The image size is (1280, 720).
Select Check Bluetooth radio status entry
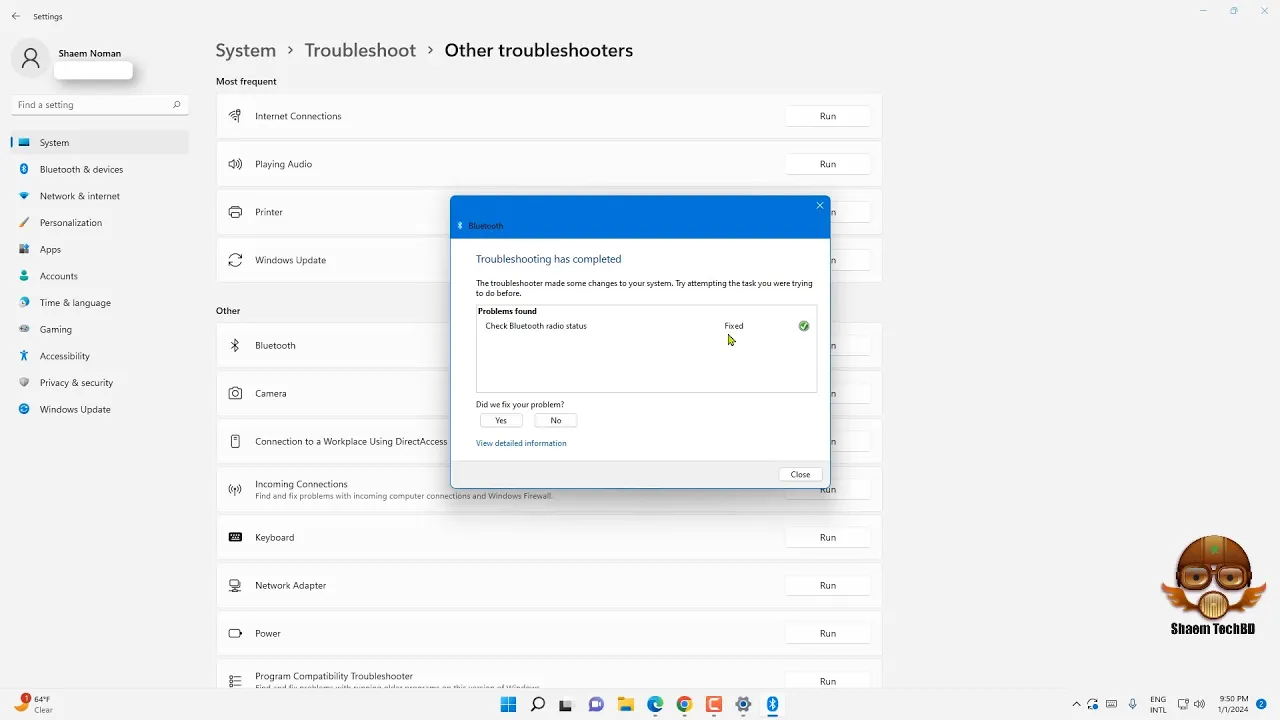coord(536,326)
